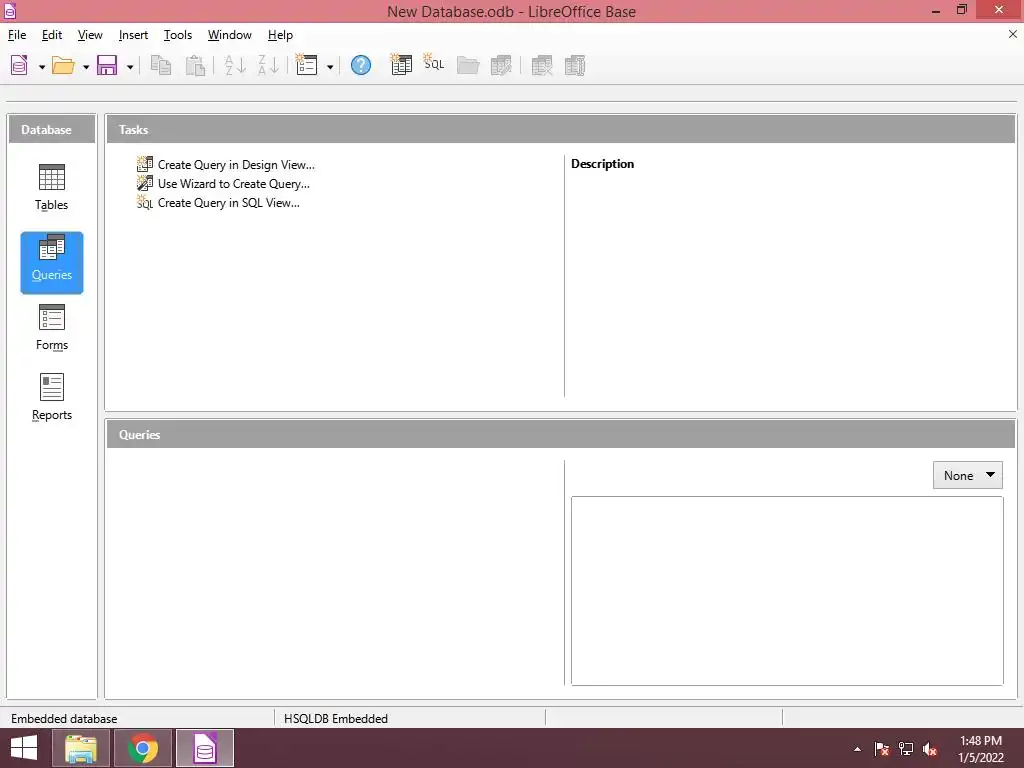Click the LibreOffice Base title bar icon
The width and height of the screenshot is (1024, 768).
(x=10, y=10)
